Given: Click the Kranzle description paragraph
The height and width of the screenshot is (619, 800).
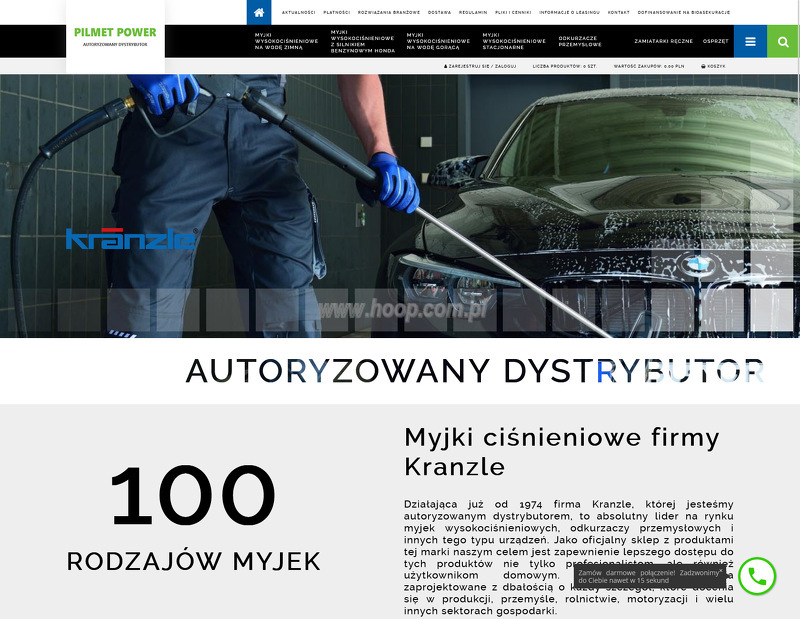Looking at the screenshot, I should [569, 557].
